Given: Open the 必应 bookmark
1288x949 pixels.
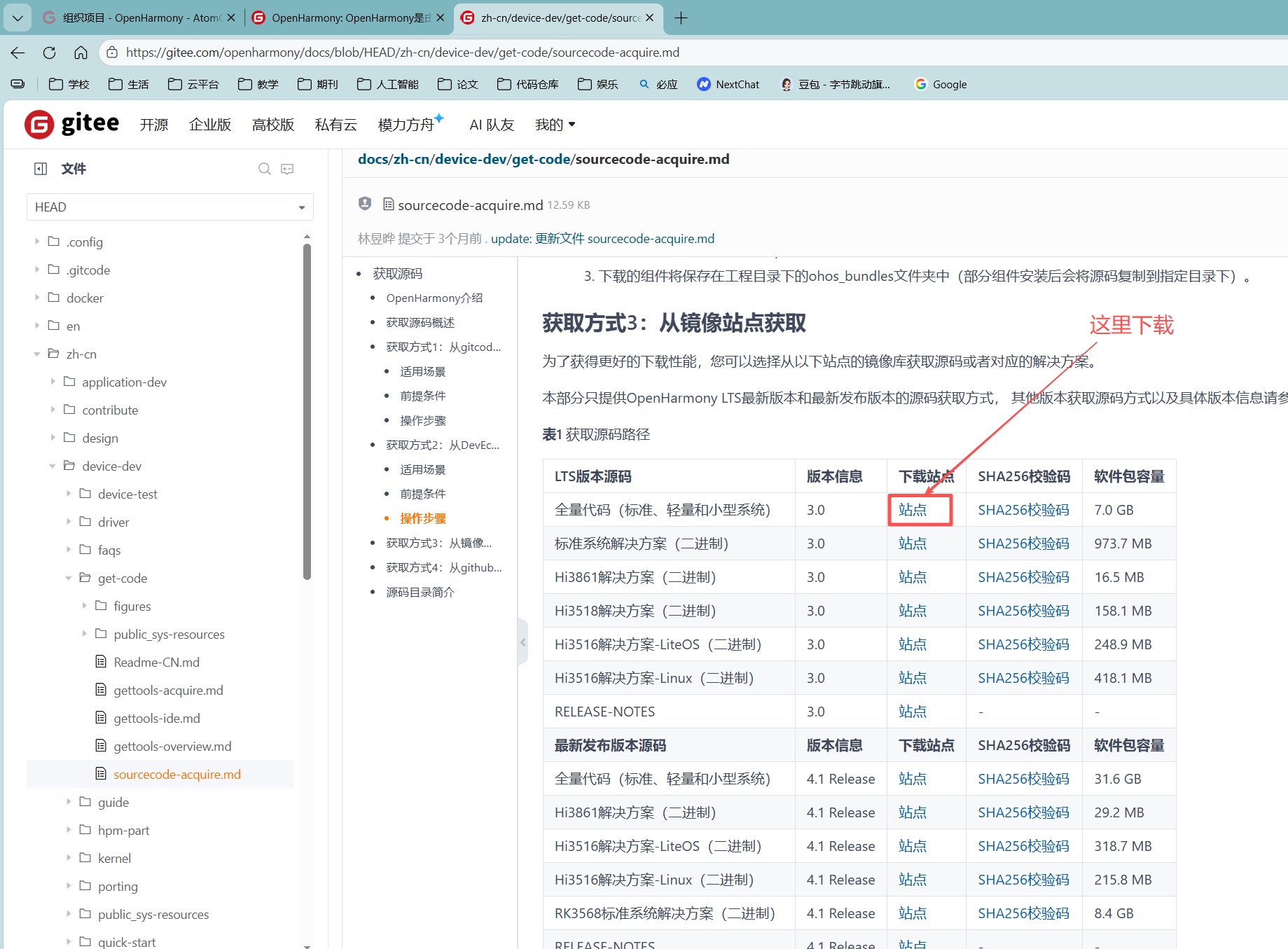Looking at the screenshot, I should coord(658,84).
